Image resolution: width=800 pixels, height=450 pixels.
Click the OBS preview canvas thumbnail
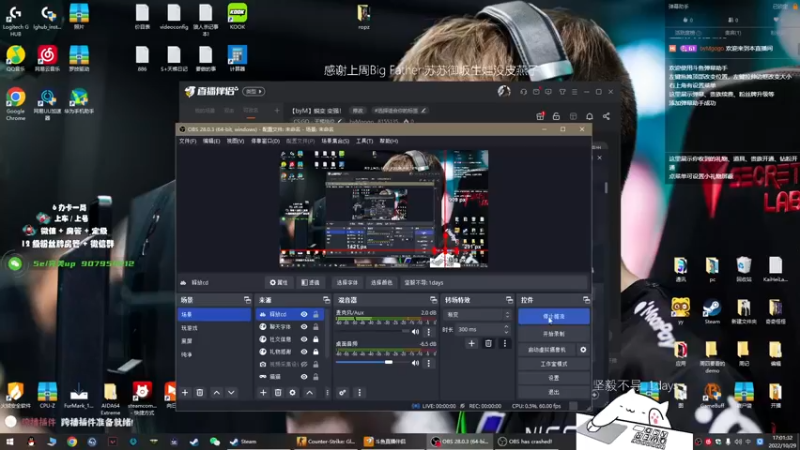tap(384, 208)
